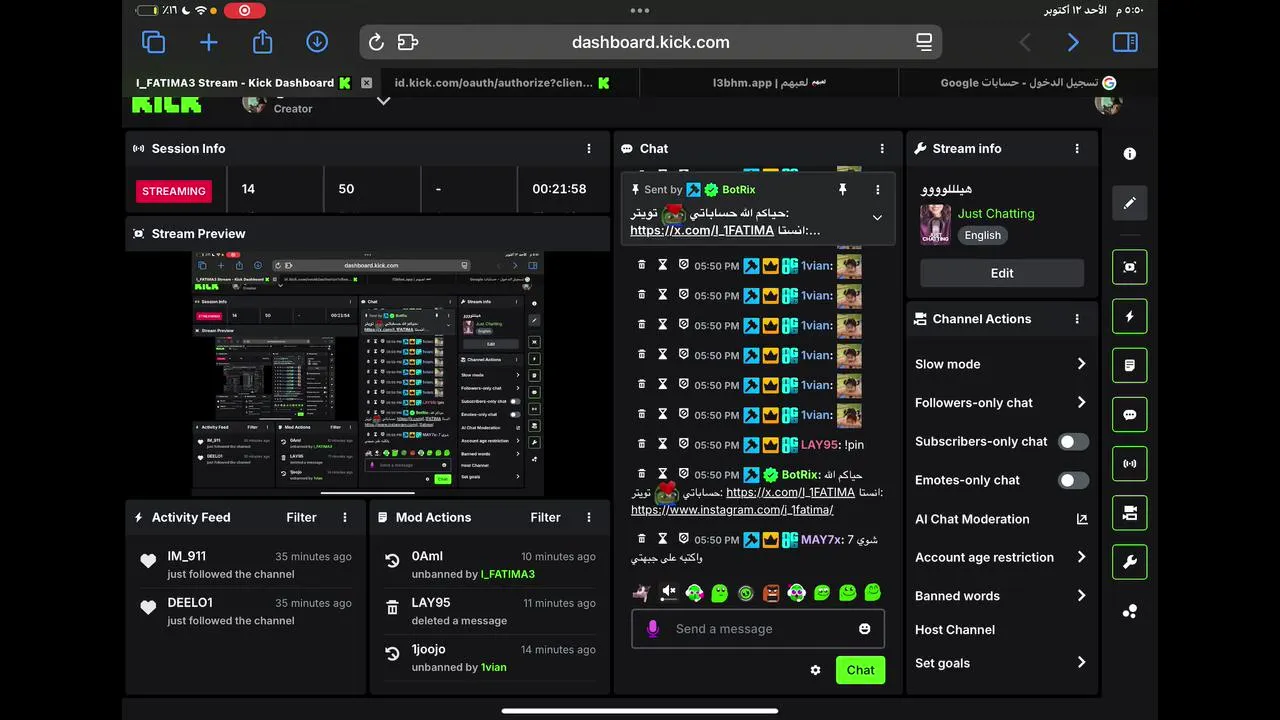Open the pinned message three-dot menu

click(878, 189)
